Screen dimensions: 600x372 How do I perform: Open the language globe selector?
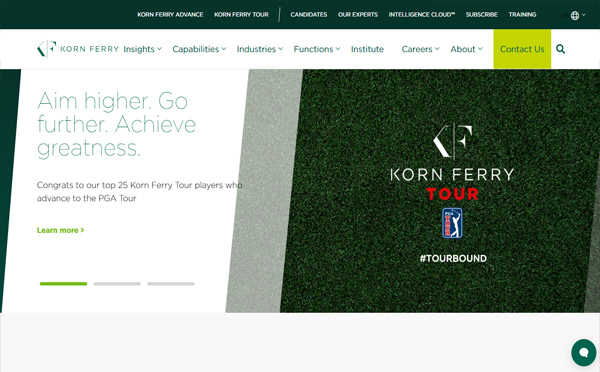pos(578,15)
